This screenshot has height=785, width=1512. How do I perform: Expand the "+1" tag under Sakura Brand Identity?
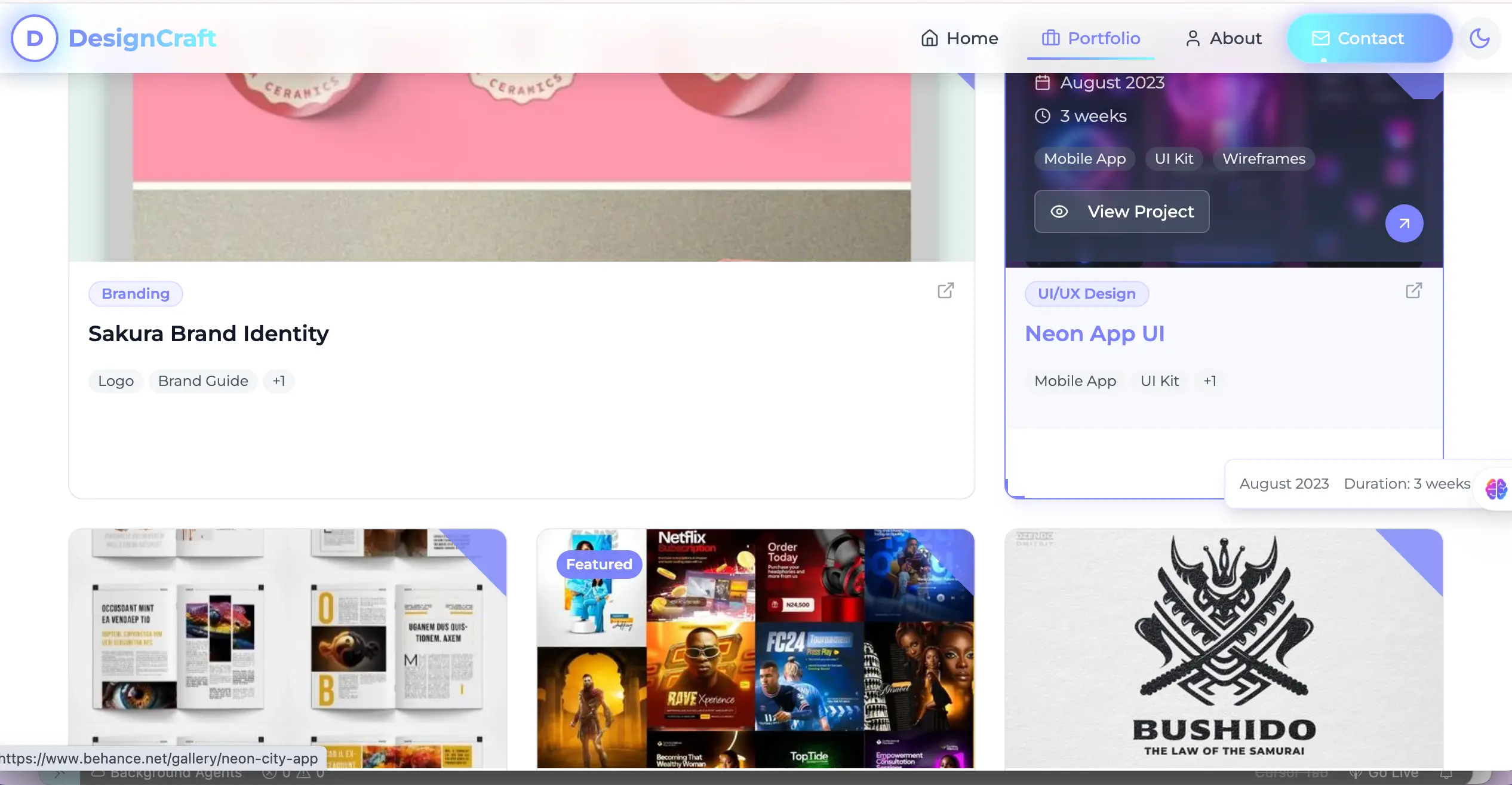[278, 381]
